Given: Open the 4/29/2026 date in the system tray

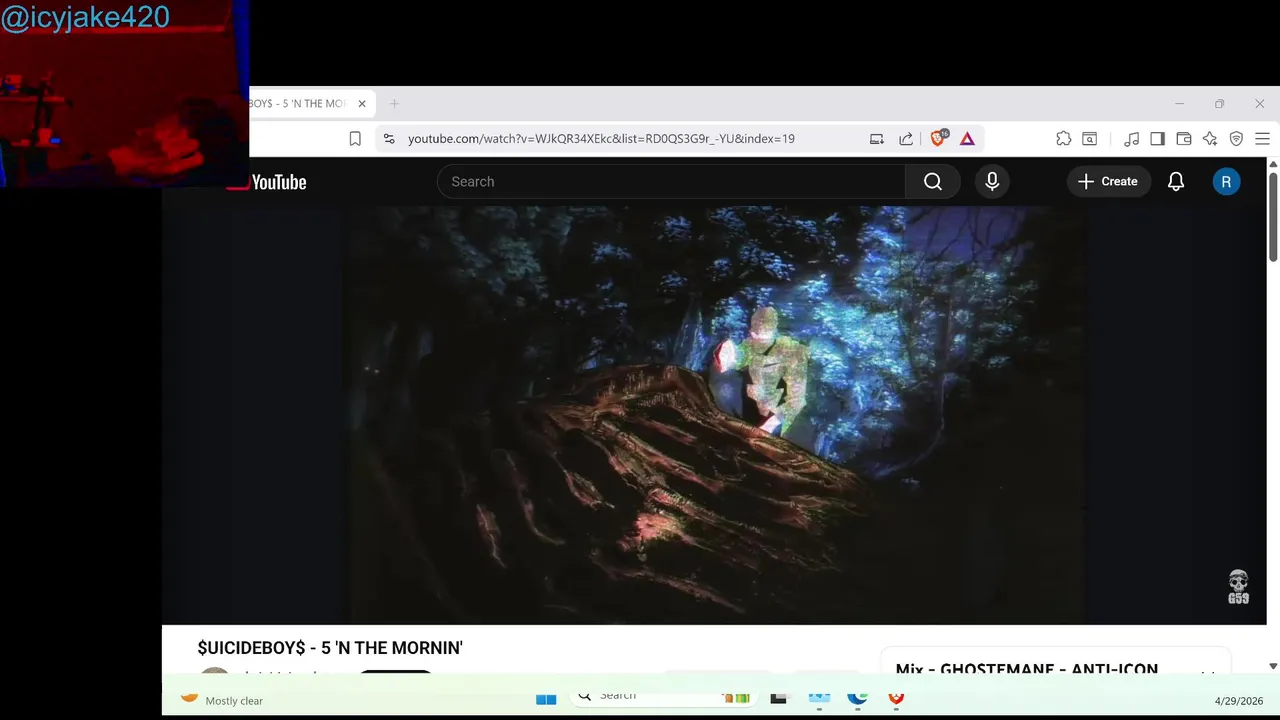Looking at the screenshot, I should tap(1239, 701).
